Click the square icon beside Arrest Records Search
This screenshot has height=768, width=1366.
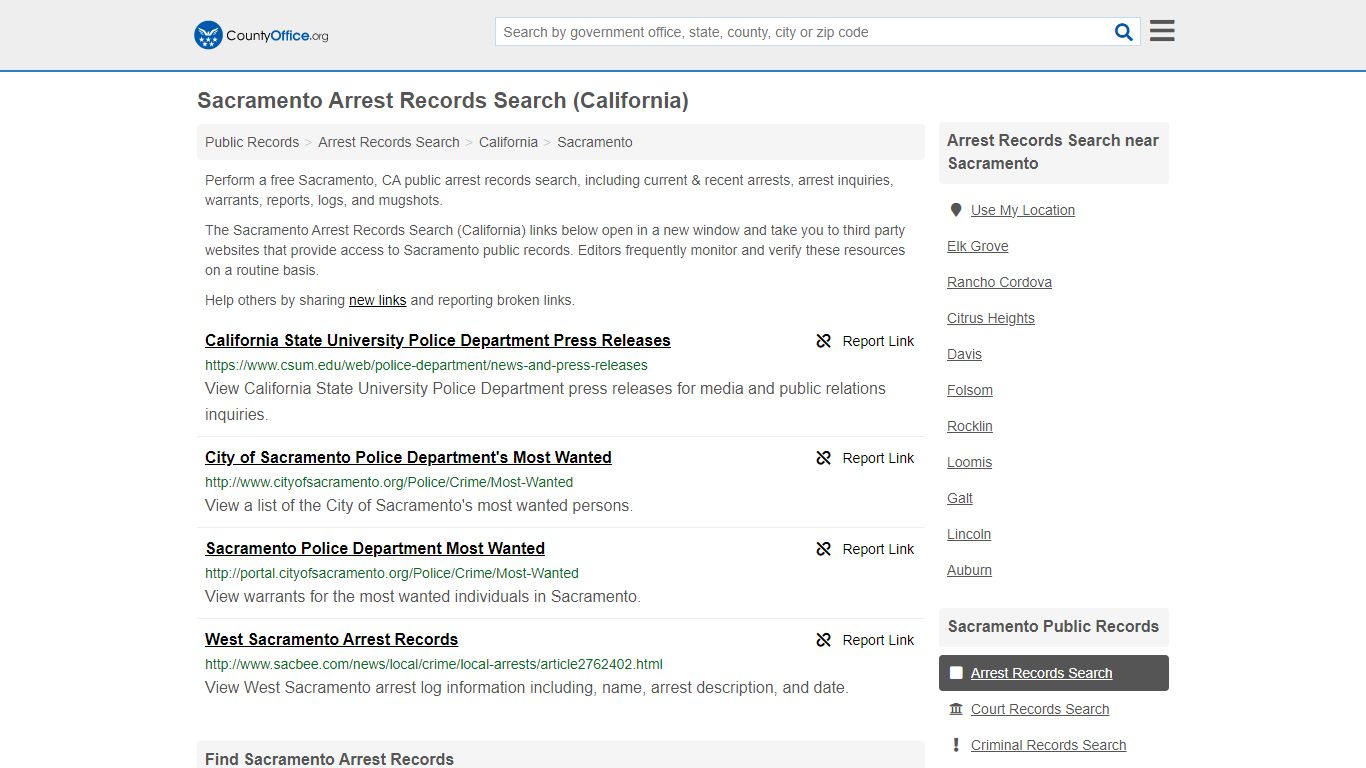click(x=956, y=673)
